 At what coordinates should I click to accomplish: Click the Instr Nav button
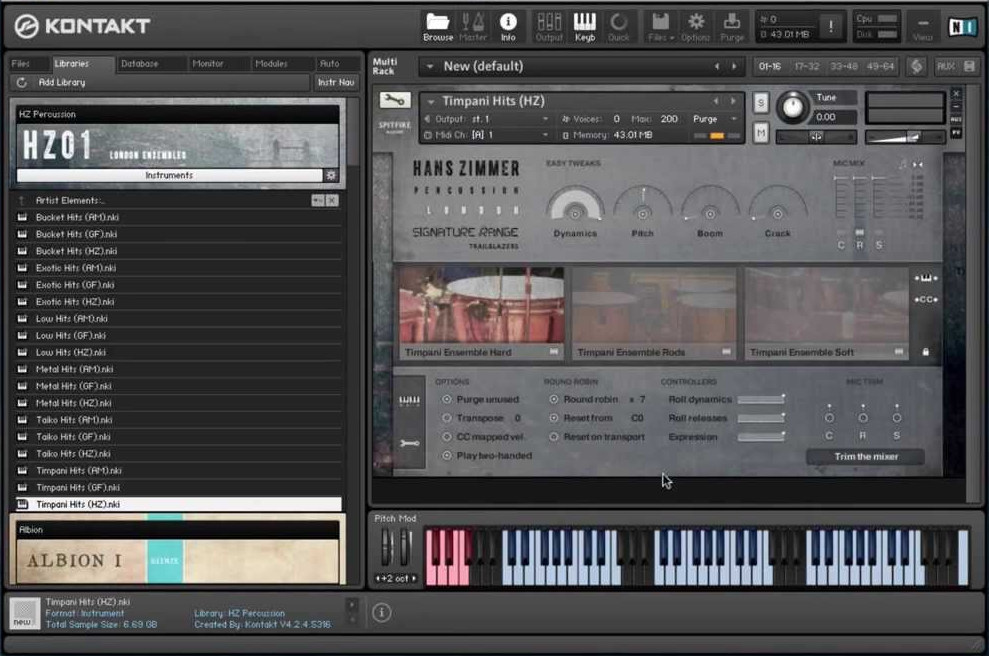[336, 83]
